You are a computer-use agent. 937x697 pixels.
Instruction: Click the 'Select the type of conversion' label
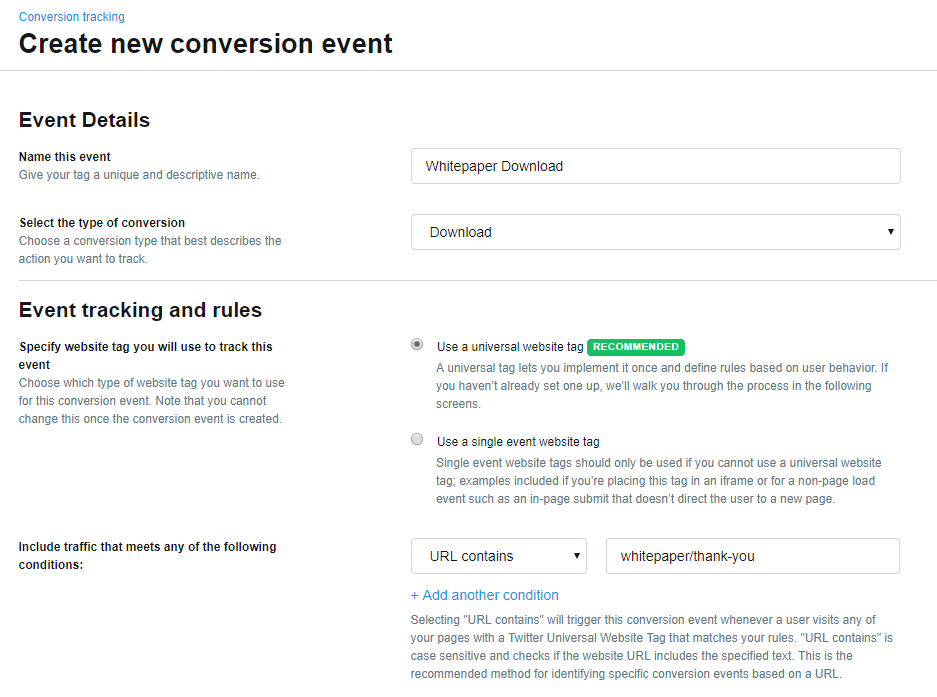pyautogui.click(x=102, y=223)
